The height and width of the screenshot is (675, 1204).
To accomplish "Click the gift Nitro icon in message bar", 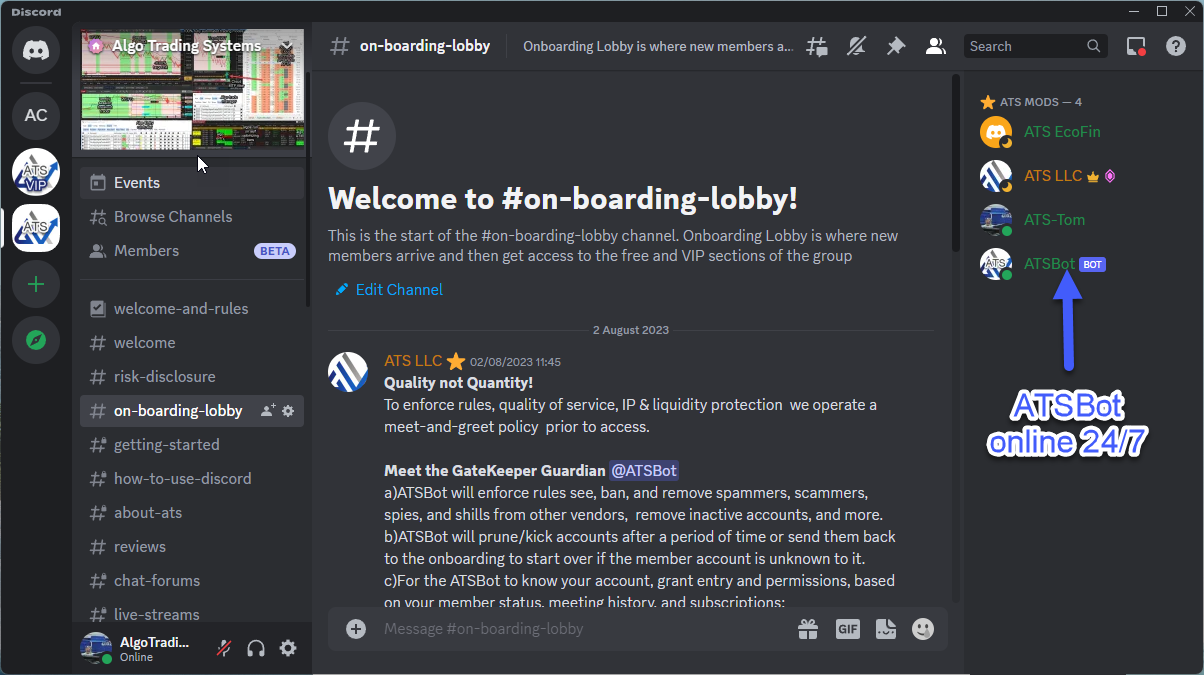I will tap(808, 628).
